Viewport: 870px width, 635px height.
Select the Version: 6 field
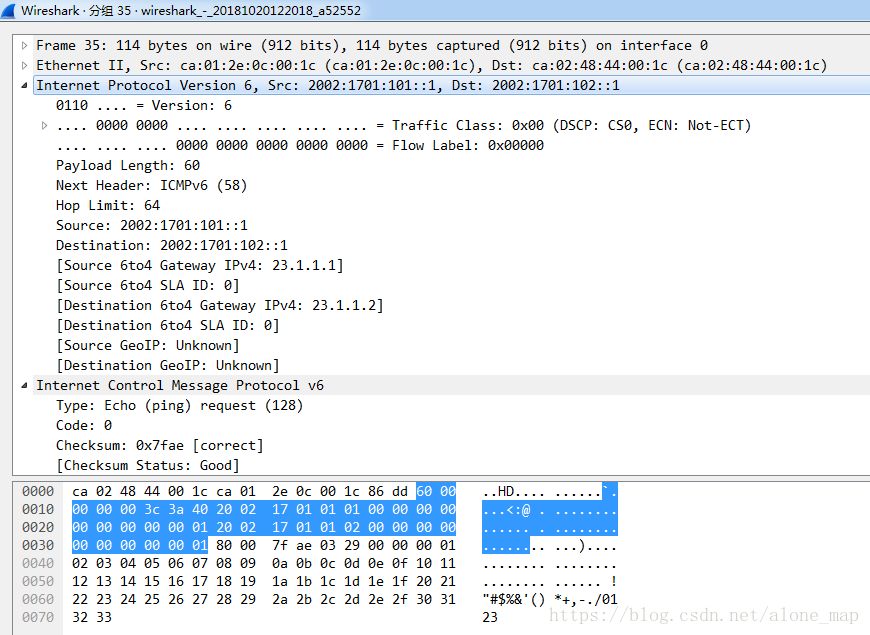(144, 105)
